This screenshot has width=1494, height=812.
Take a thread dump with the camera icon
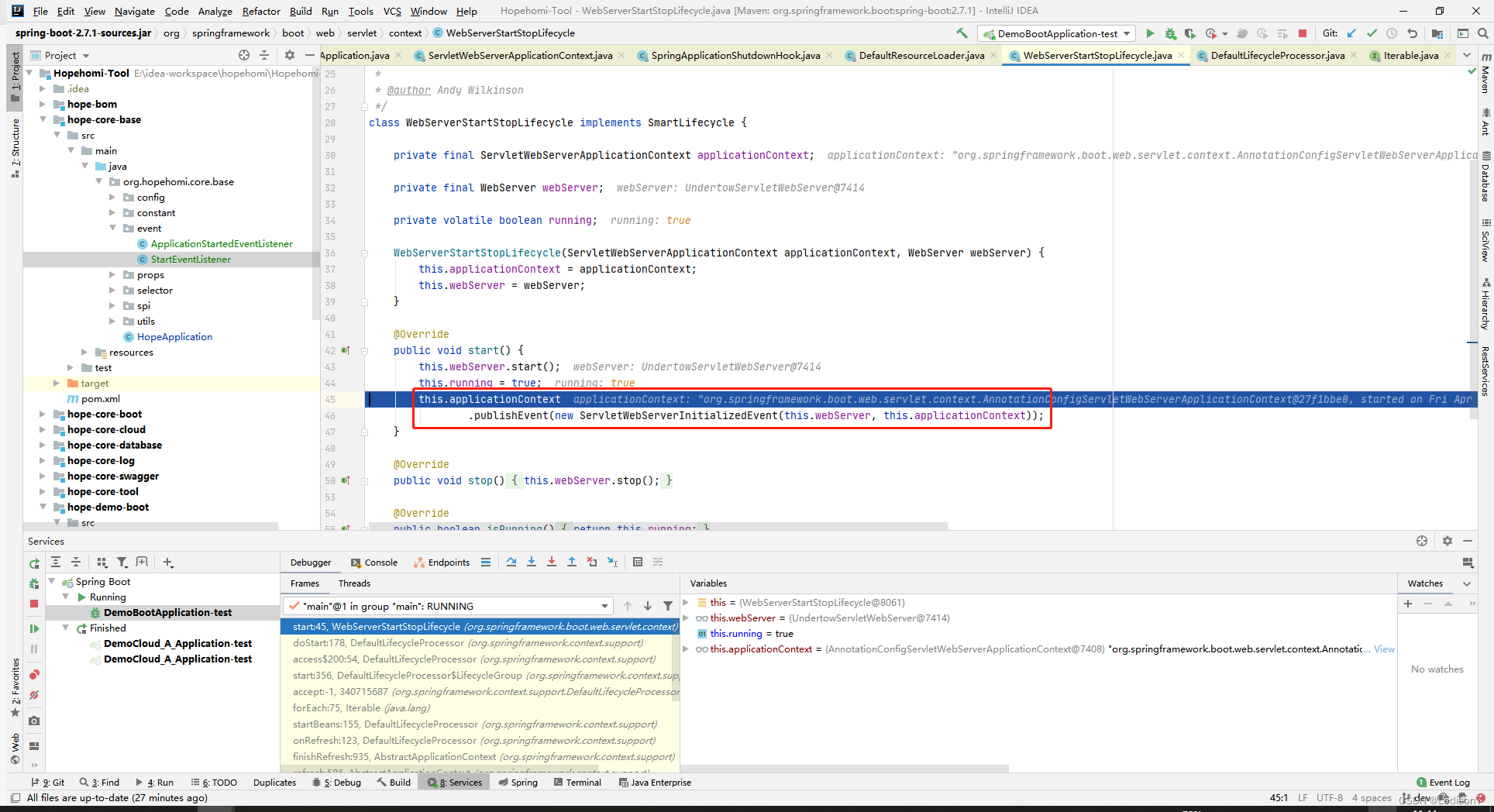coord(34,721)
